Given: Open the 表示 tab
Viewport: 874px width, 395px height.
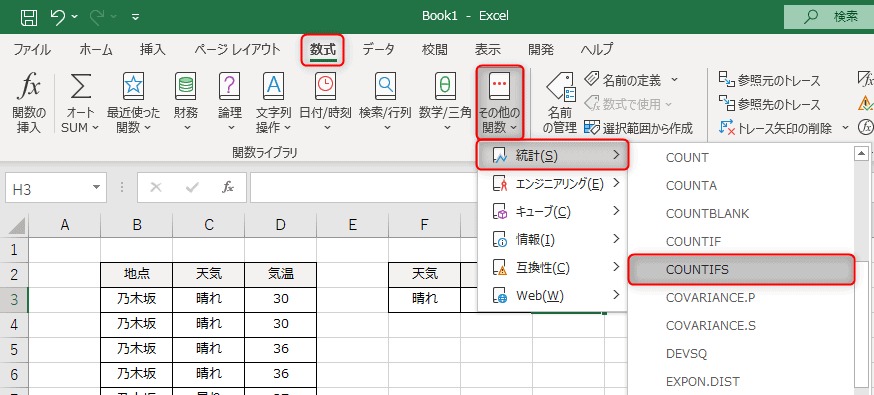Looking at the screenshot, I should 488,49.
